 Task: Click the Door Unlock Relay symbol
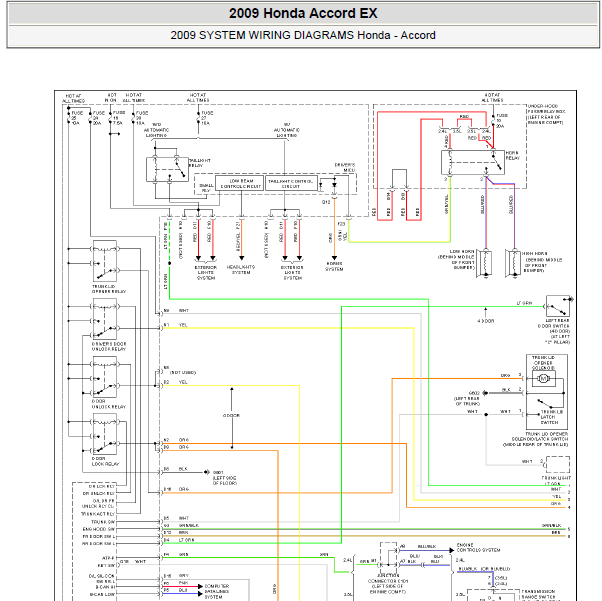click(105, 377)
